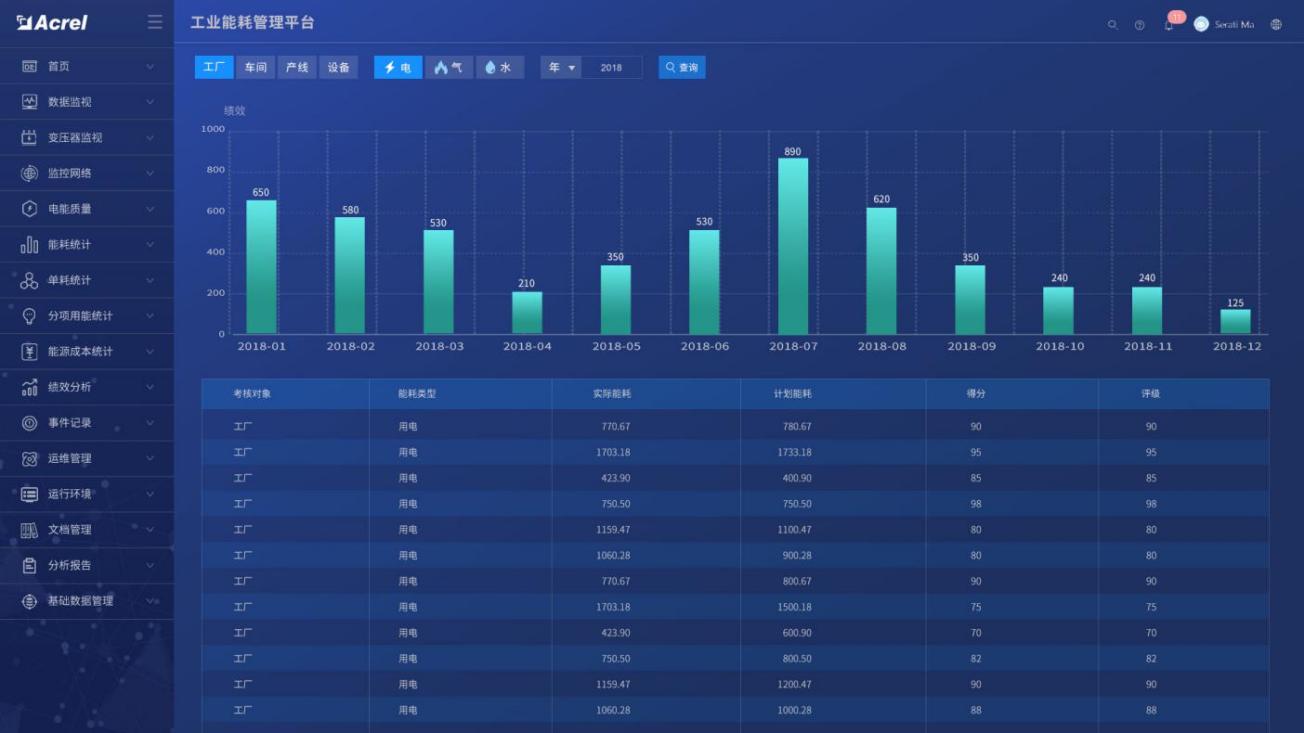Viewport: 1304px width, 733px height.
Task: Open the 绩效分析 chart icon
Action: pyautogui.click(x=32, y=387)
